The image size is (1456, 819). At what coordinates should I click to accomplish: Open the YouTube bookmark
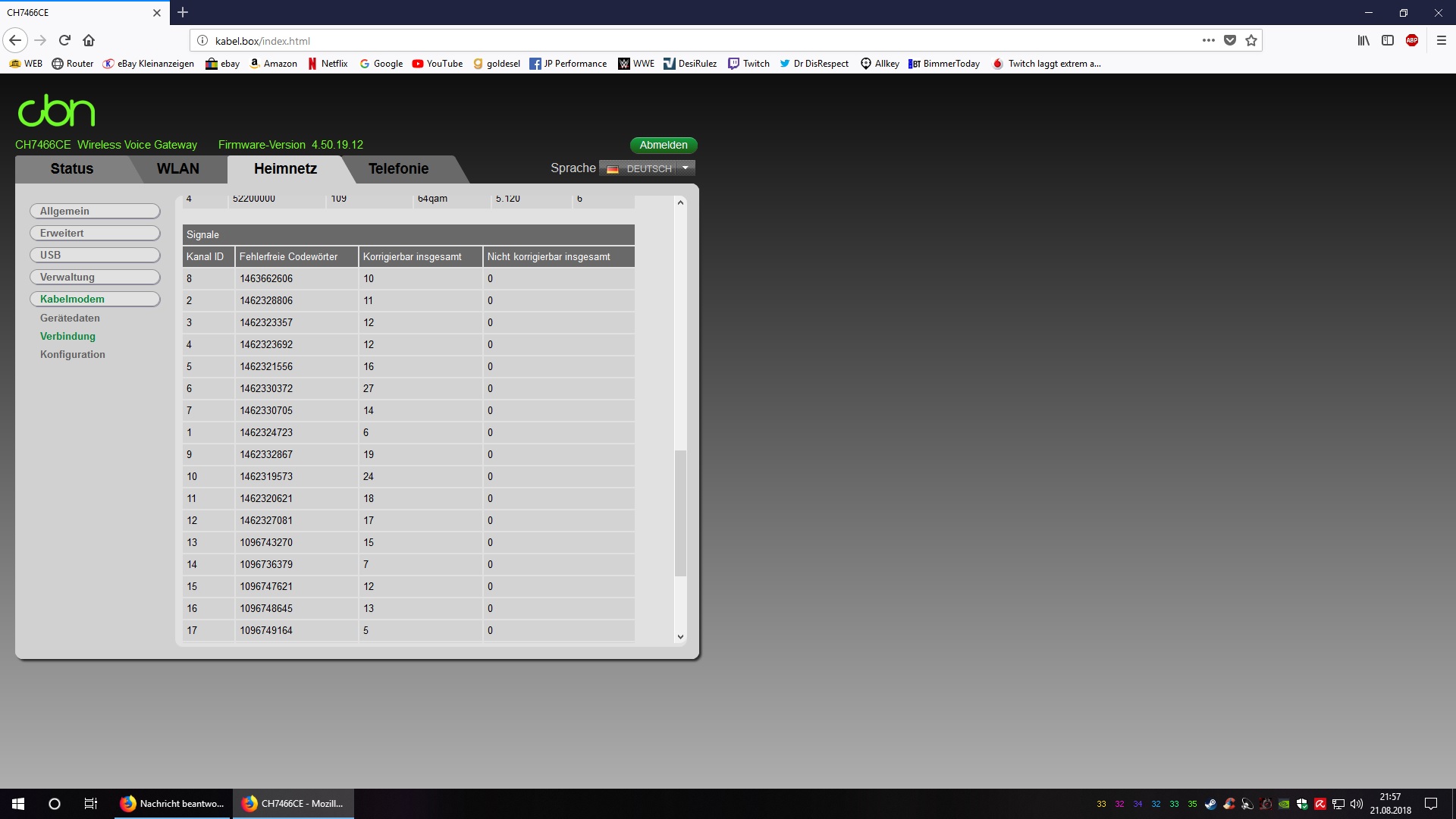coord(438,64)
